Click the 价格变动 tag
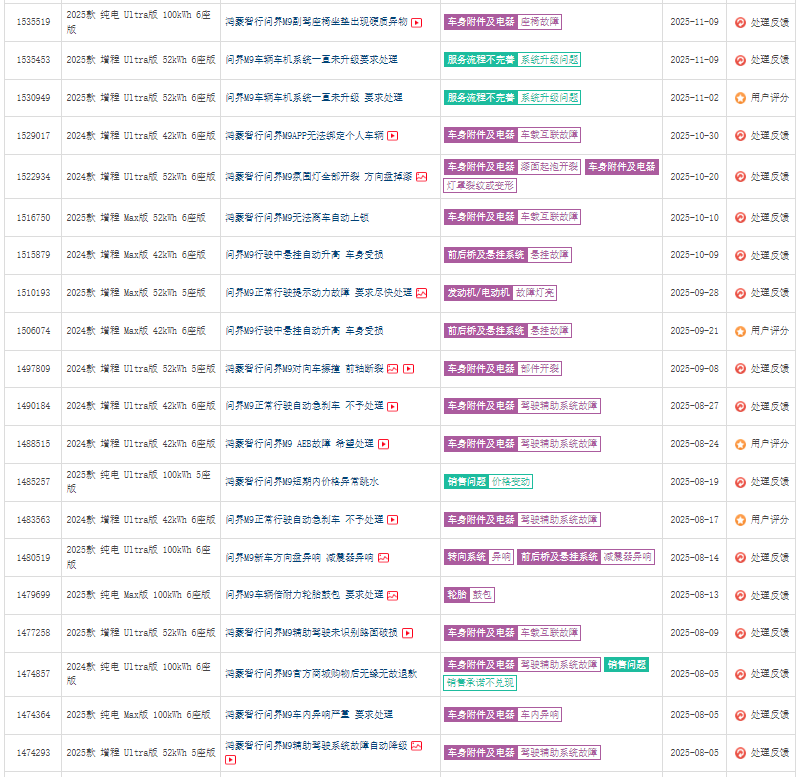The height and width of the screenshot is (777, 799). click(511, 481)
